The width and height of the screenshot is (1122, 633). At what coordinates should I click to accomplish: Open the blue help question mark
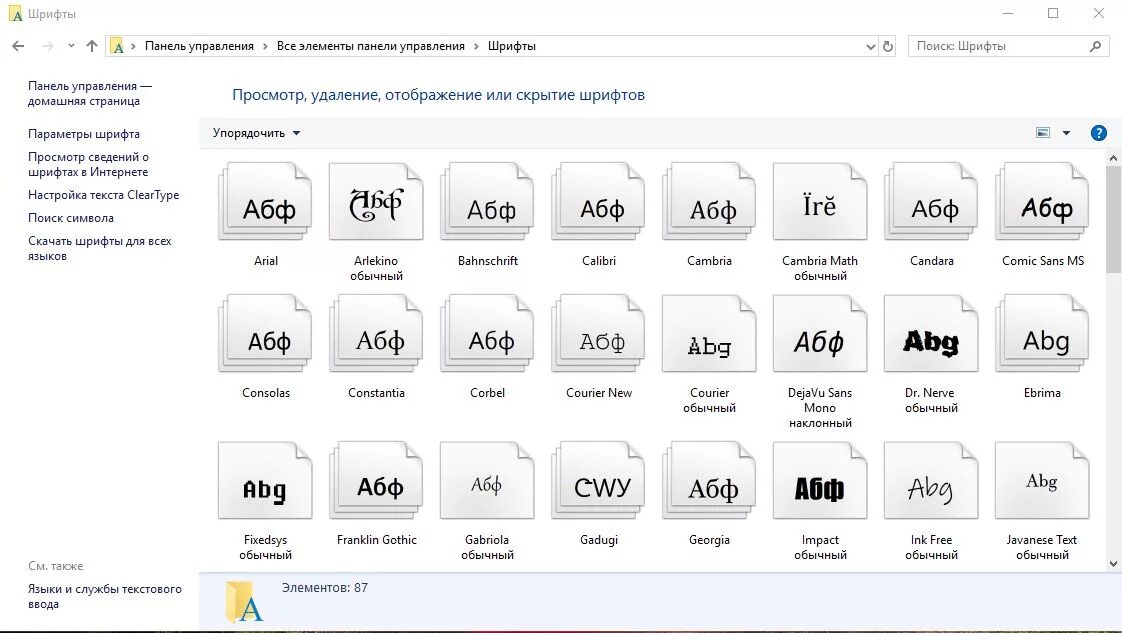(x=1098, y=133)
